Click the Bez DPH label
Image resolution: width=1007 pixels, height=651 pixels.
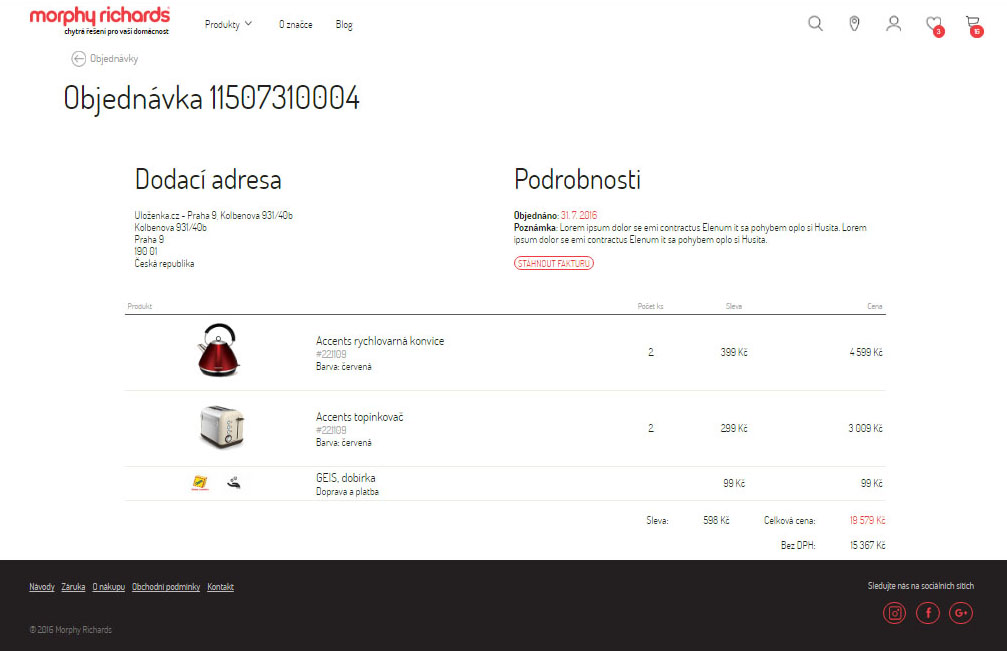pos(798,546)
